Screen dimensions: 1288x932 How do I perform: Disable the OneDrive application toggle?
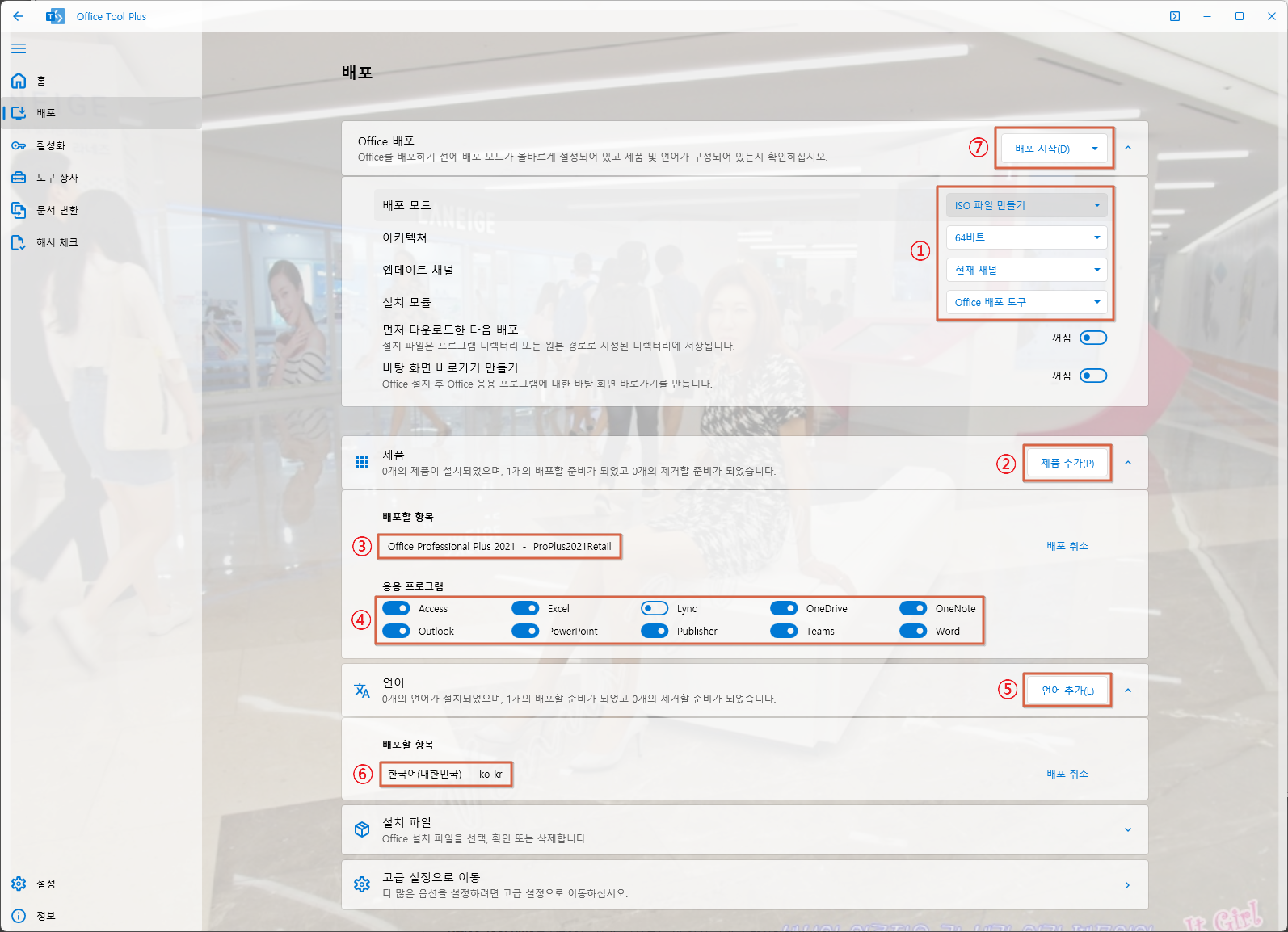coord(784,608)
